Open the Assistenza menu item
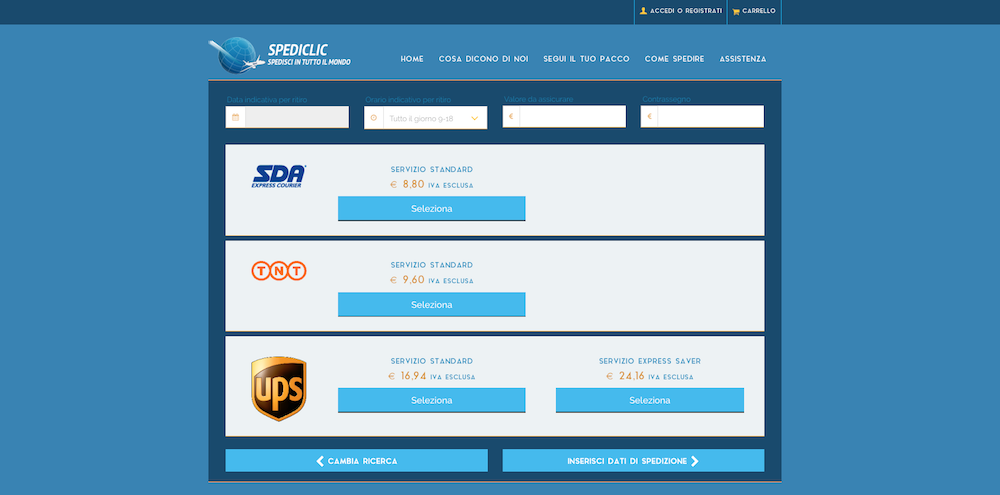1000x495 pixels. tap(743, 59)
